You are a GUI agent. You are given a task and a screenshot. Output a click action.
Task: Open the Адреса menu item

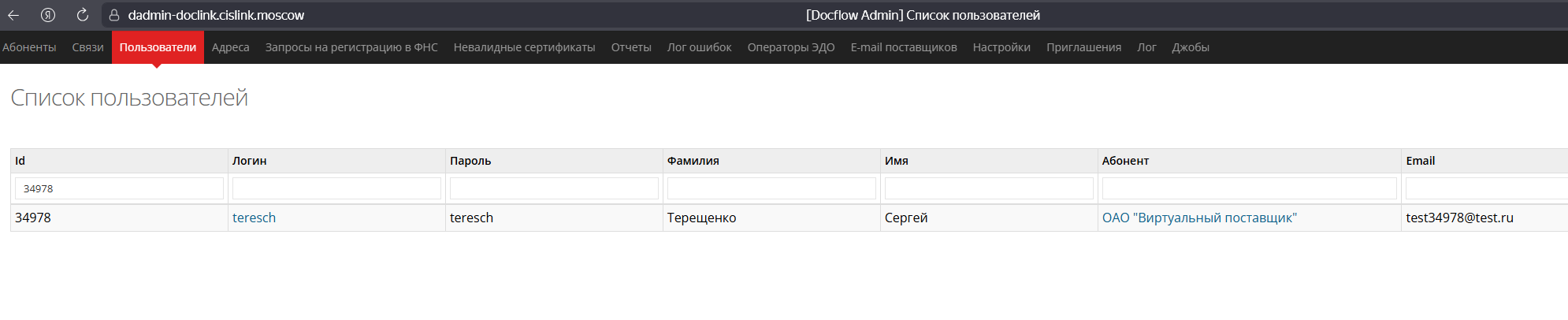230,47
